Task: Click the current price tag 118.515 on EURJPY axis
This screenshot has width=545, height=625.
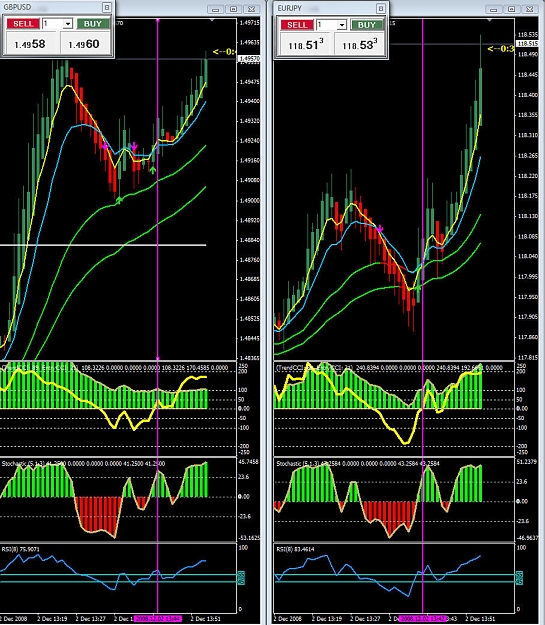Action: point(527,43)
